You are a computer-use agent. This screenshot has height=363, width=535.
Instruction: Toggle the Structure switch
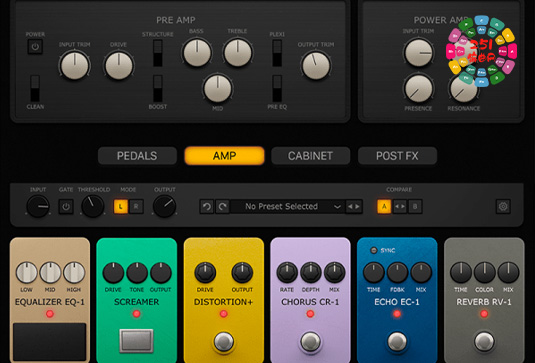[158, 53]
